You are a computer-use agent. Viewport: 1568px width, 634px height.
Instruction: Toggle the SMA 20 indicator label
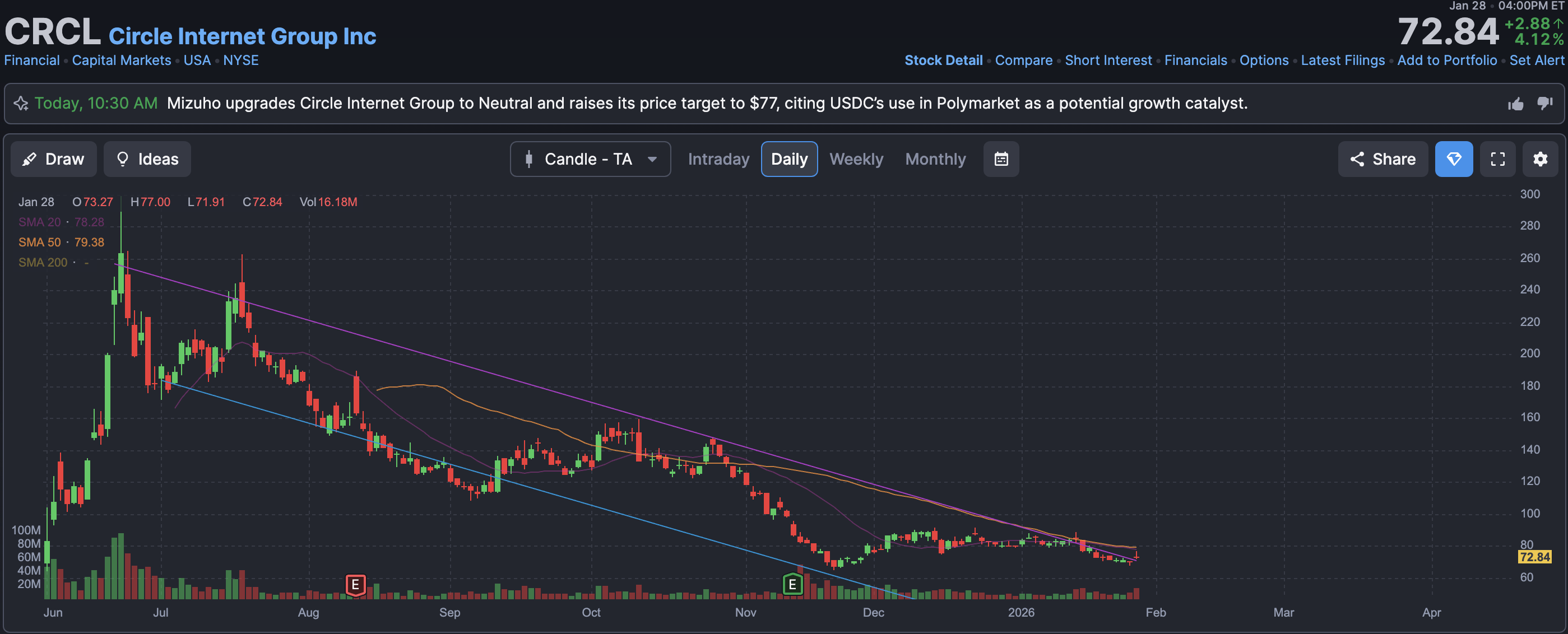tap(40, 222)
